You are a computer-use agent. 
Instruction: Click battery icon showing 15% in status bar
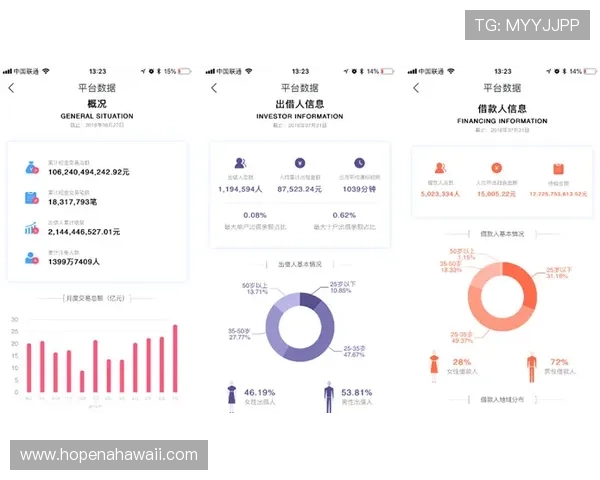184,71
